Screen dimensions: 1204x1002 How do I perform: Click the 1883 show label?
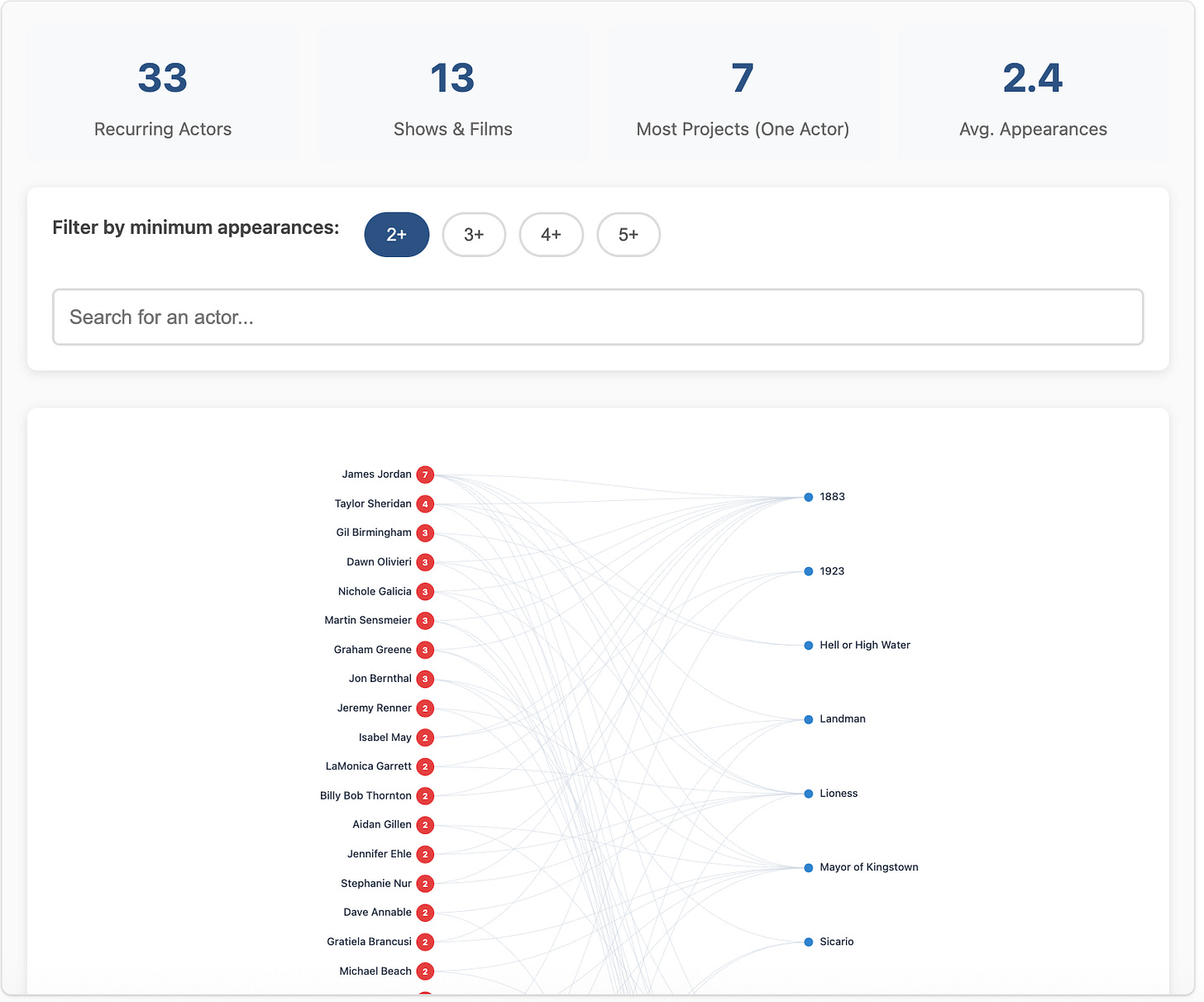(x=832, y=497)
